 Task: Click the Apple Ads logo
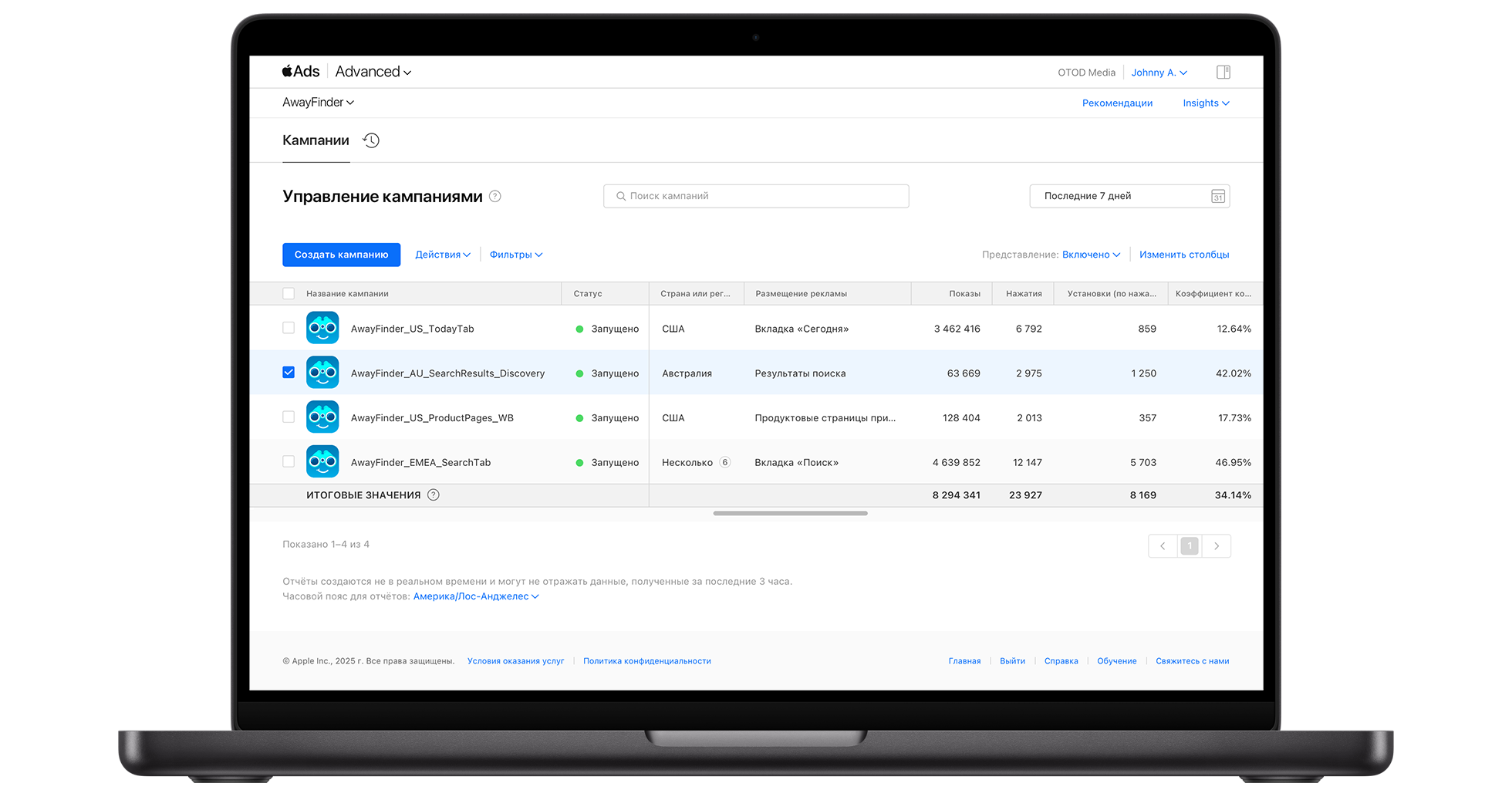click(x=301, y=72)
